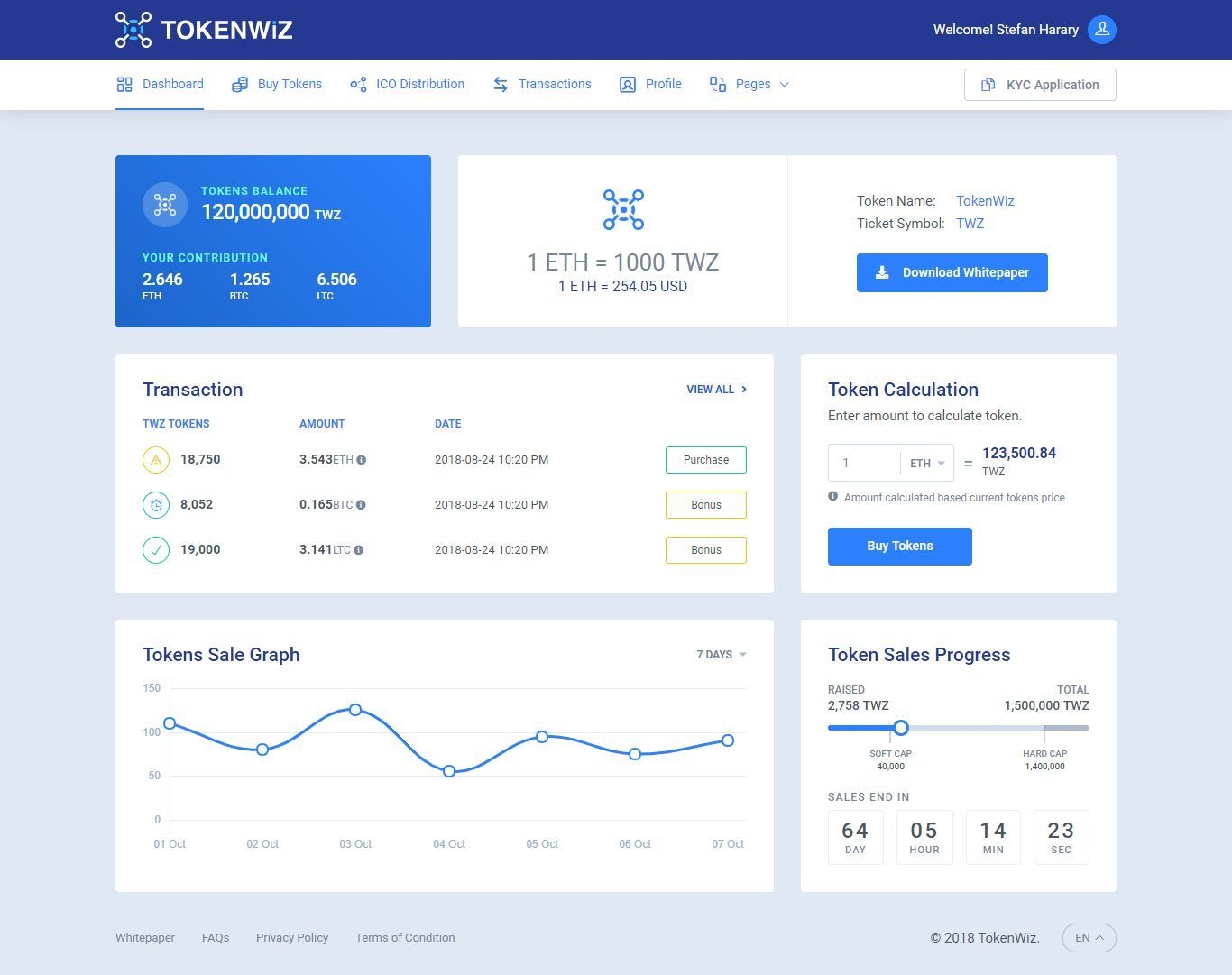Screen dimensions: 1232x975
Task: Click the 07 Oct data point on graph
Action: coord(728,740)
